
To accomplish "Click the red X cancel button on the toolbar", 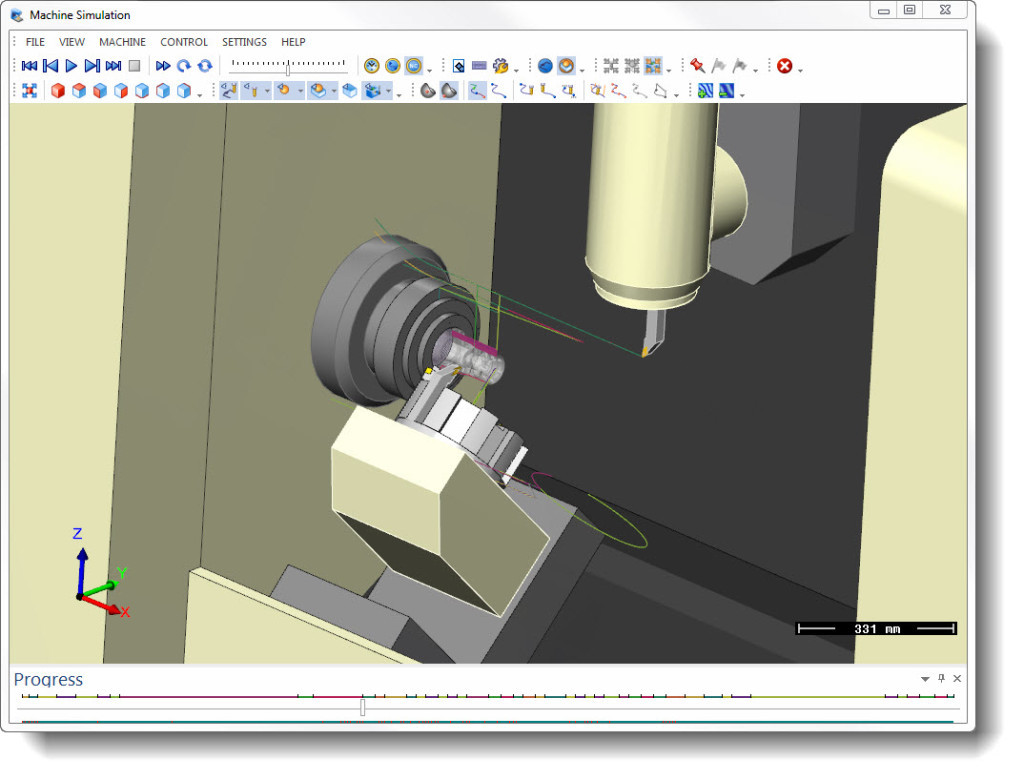I will 786,66.
